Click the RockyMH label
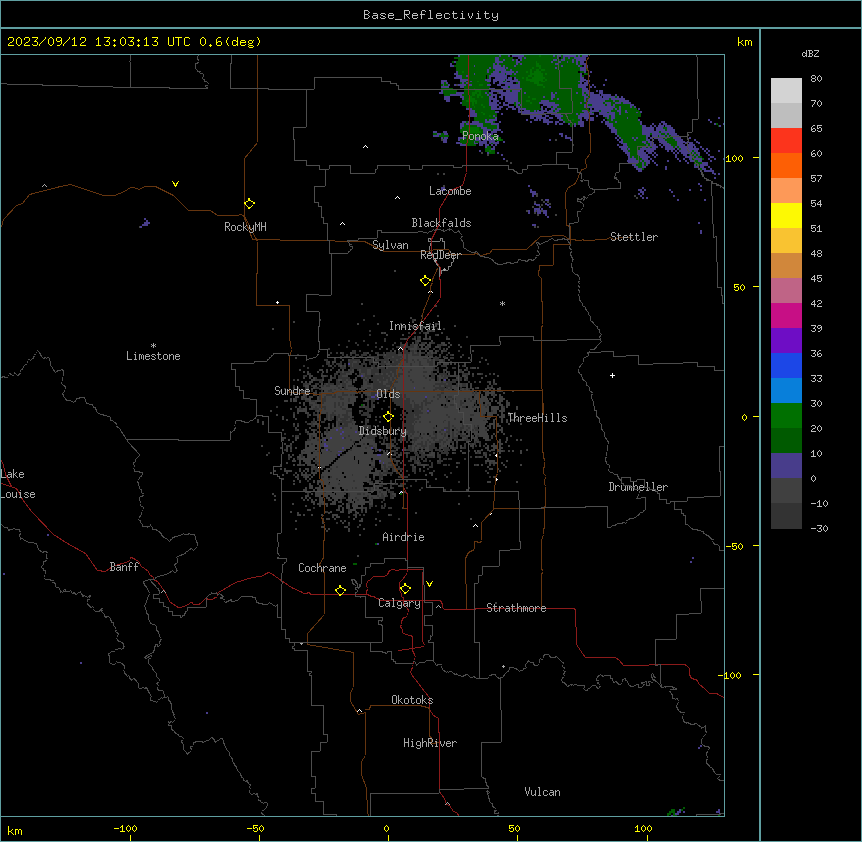The width and height of the screenshot is (862, 842). 245,227
